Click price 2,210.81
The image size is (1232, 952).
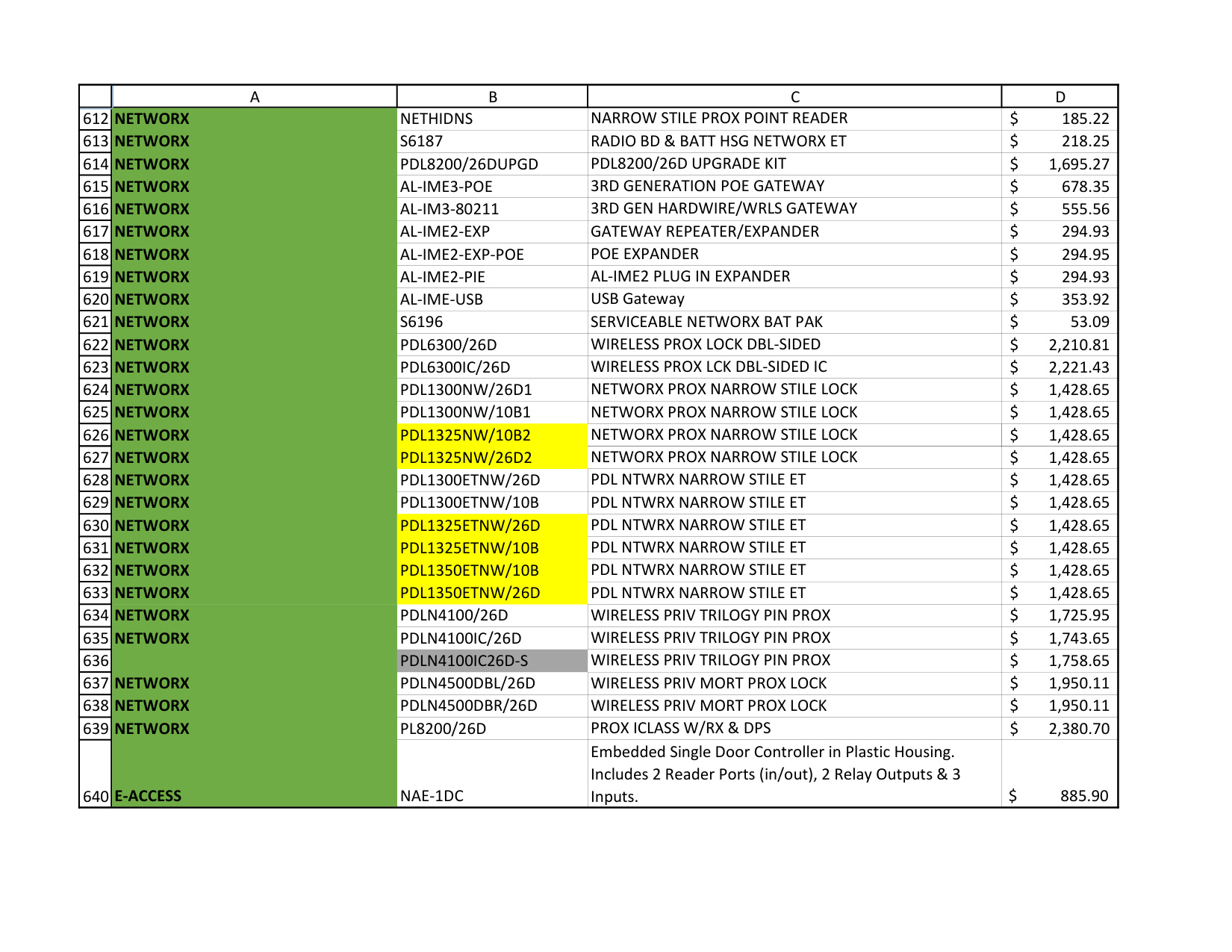coord(1060,345)
